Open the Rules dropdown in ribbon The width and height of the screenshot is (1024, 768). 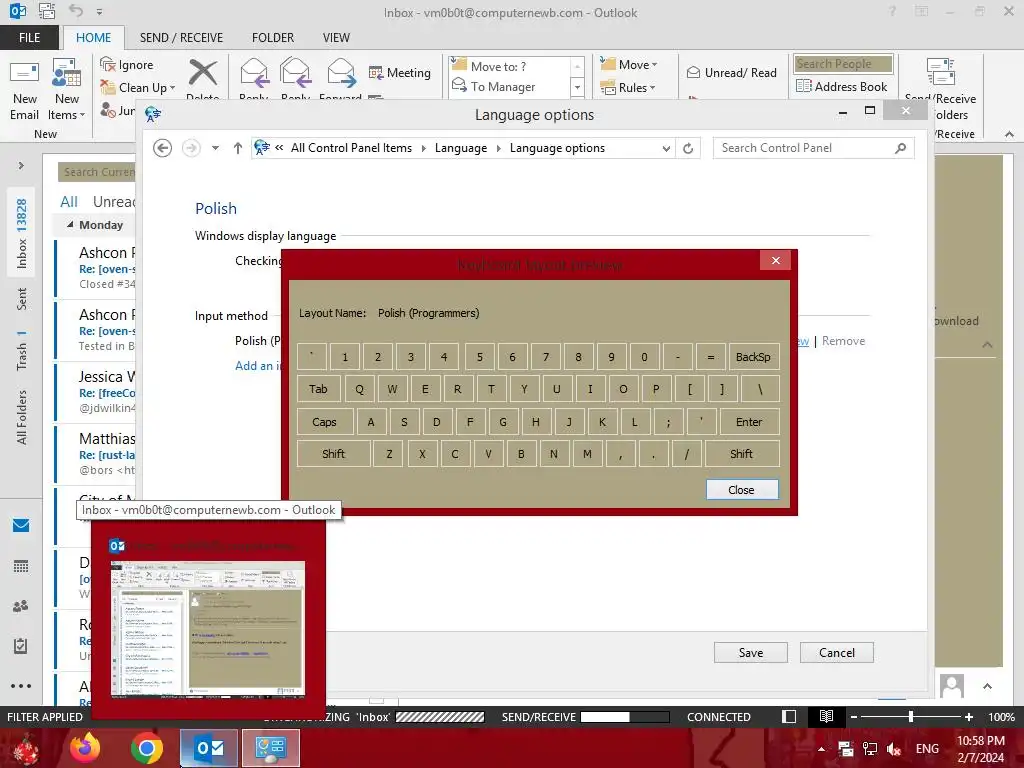[x=628, y=88]
